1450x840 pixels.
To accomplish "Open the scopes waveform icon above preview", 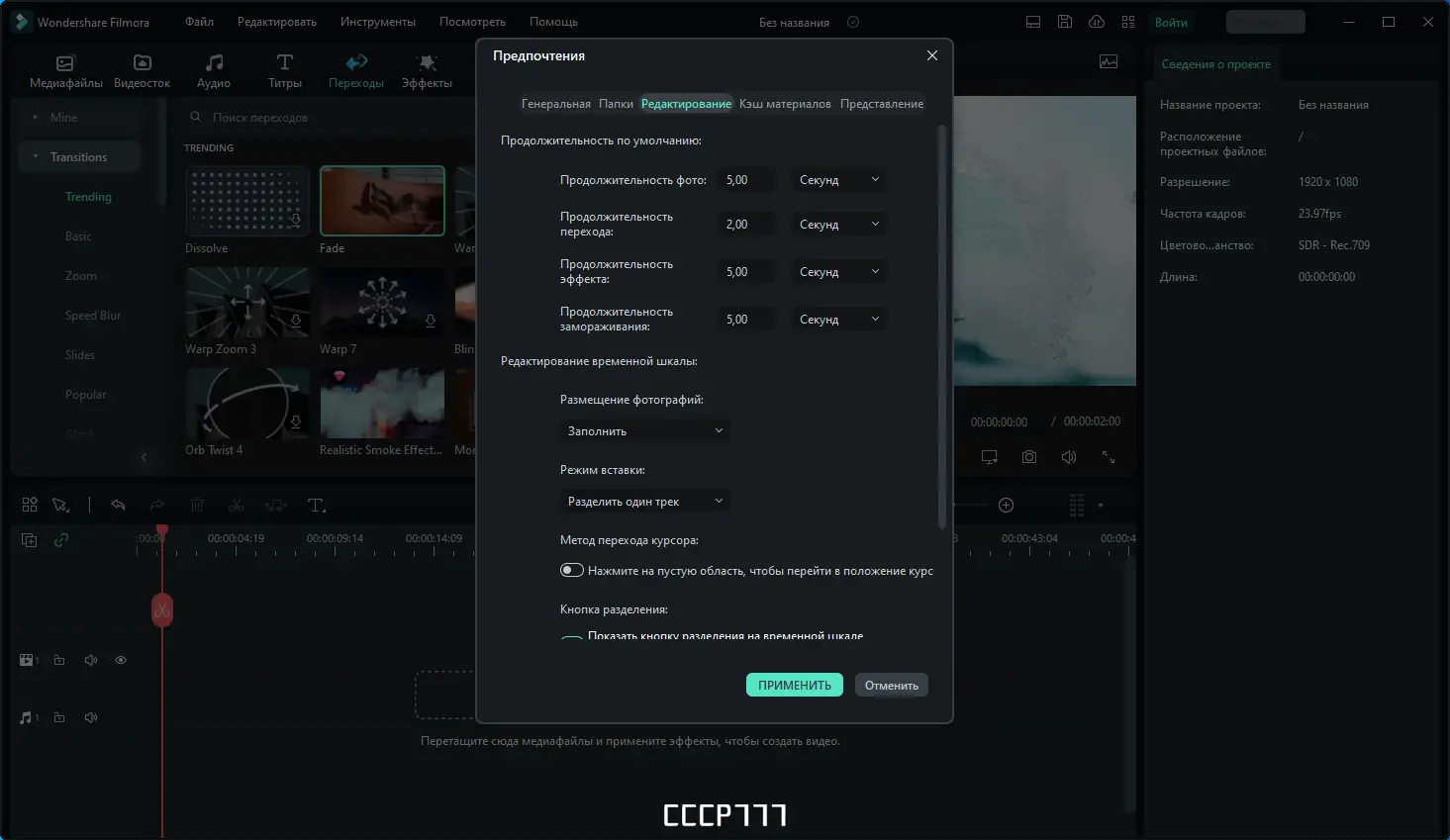I will (x=1109, y=61).
